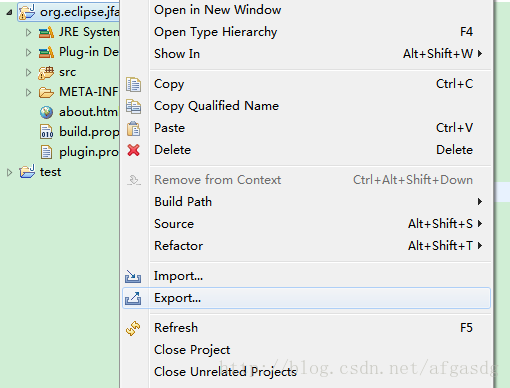Expand the src folder tree node
Viewport: 510px width, 388px height.
[x=29, y=72]
